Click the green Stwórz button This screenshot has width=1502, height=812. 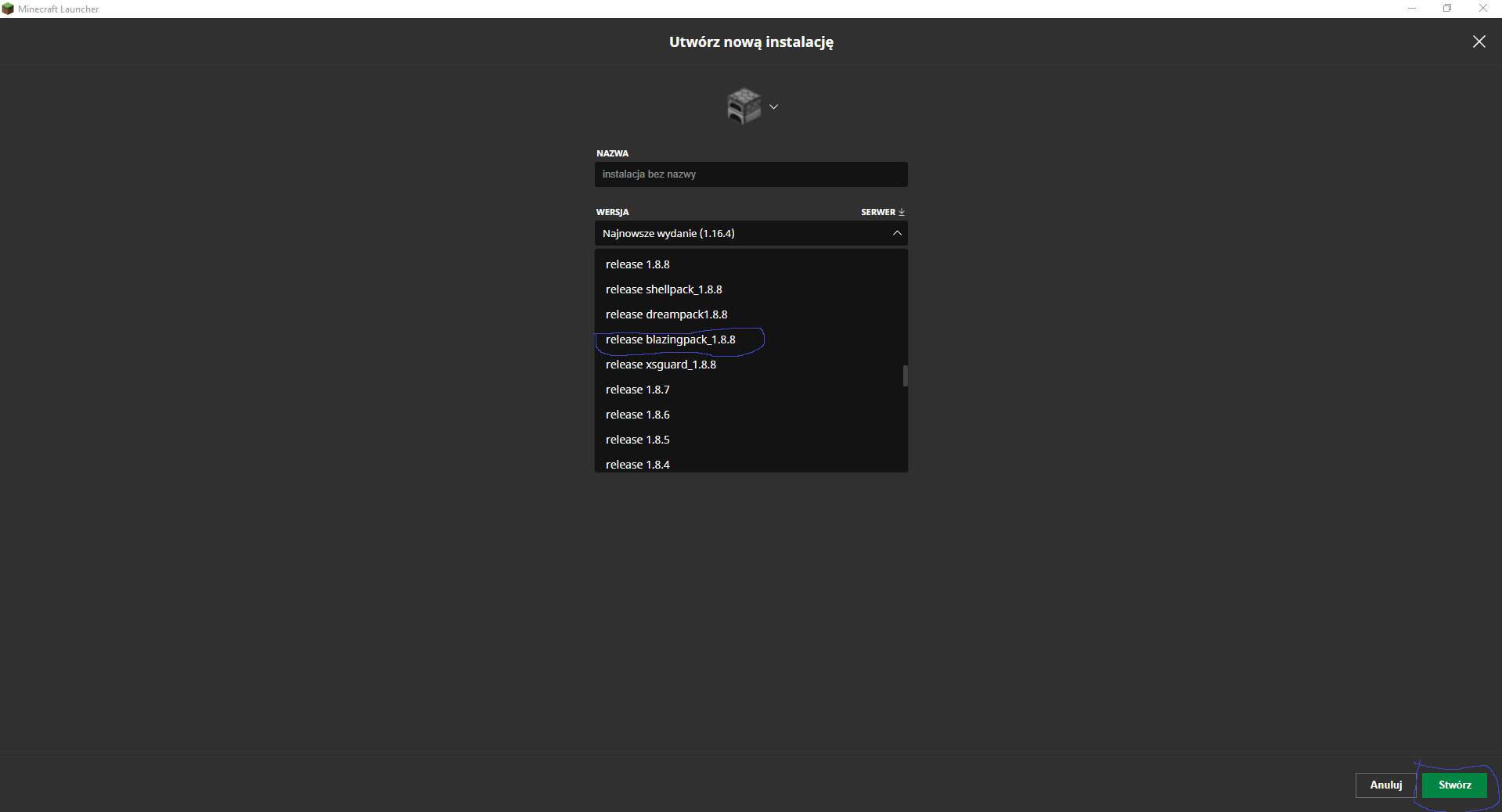point(1454,785)
